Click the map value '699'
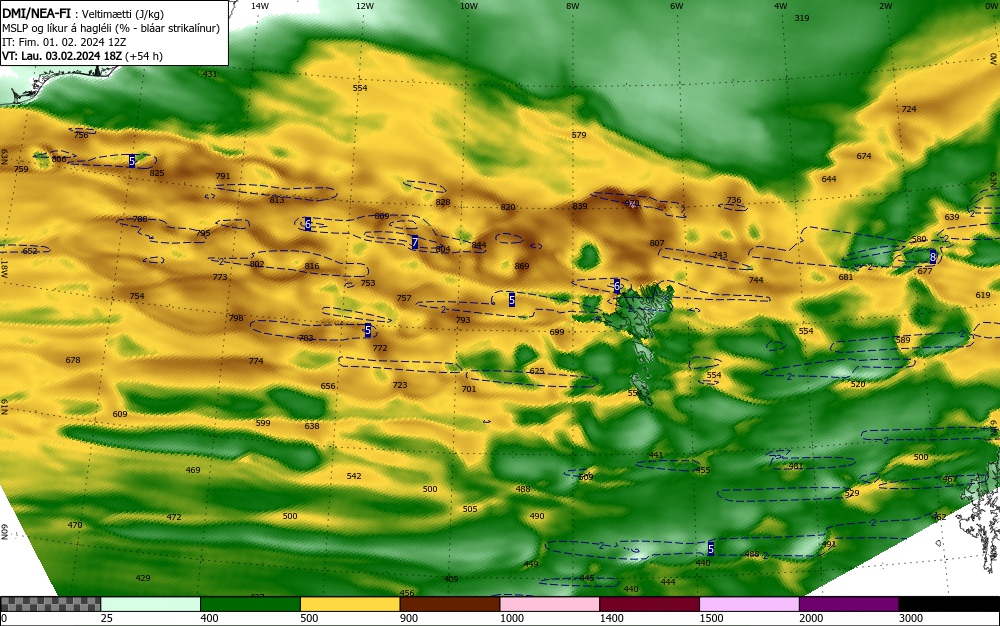 557,331
